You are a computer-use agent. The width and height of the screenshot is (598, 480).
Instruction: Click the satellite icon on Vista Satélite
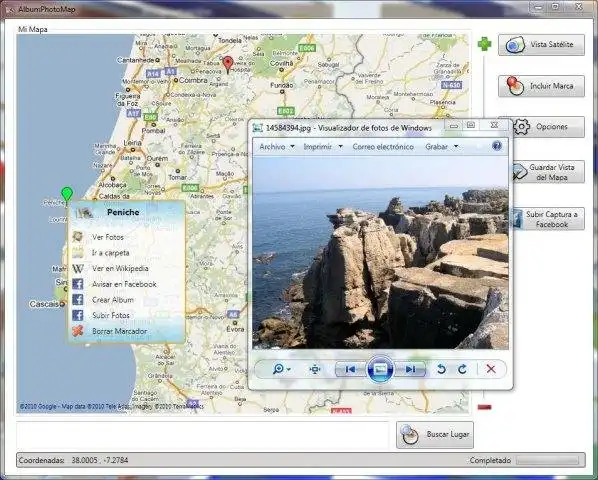pos(514,45)
